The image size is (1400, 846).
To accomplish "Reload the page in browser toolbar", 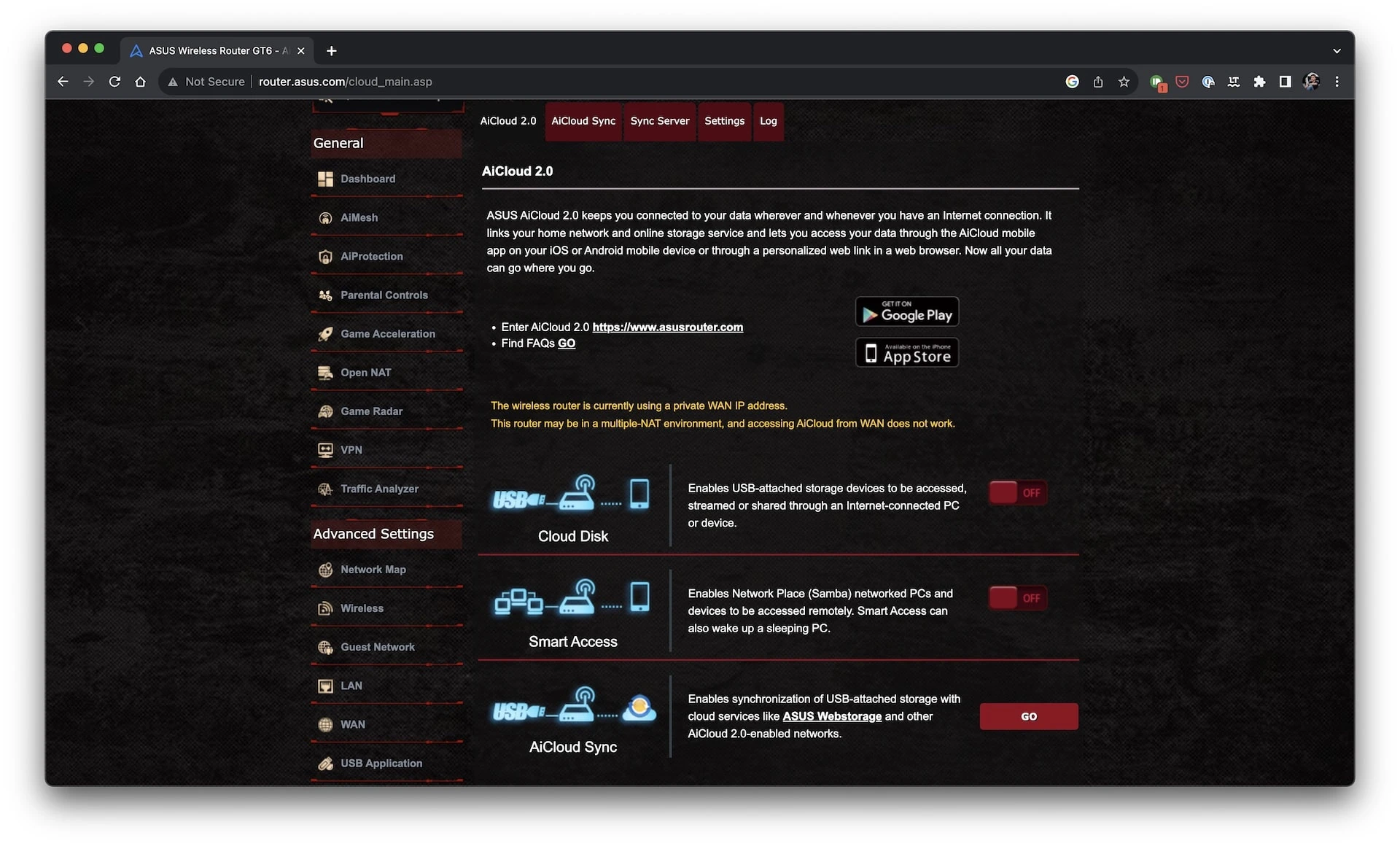I will [x=114, y=82].
